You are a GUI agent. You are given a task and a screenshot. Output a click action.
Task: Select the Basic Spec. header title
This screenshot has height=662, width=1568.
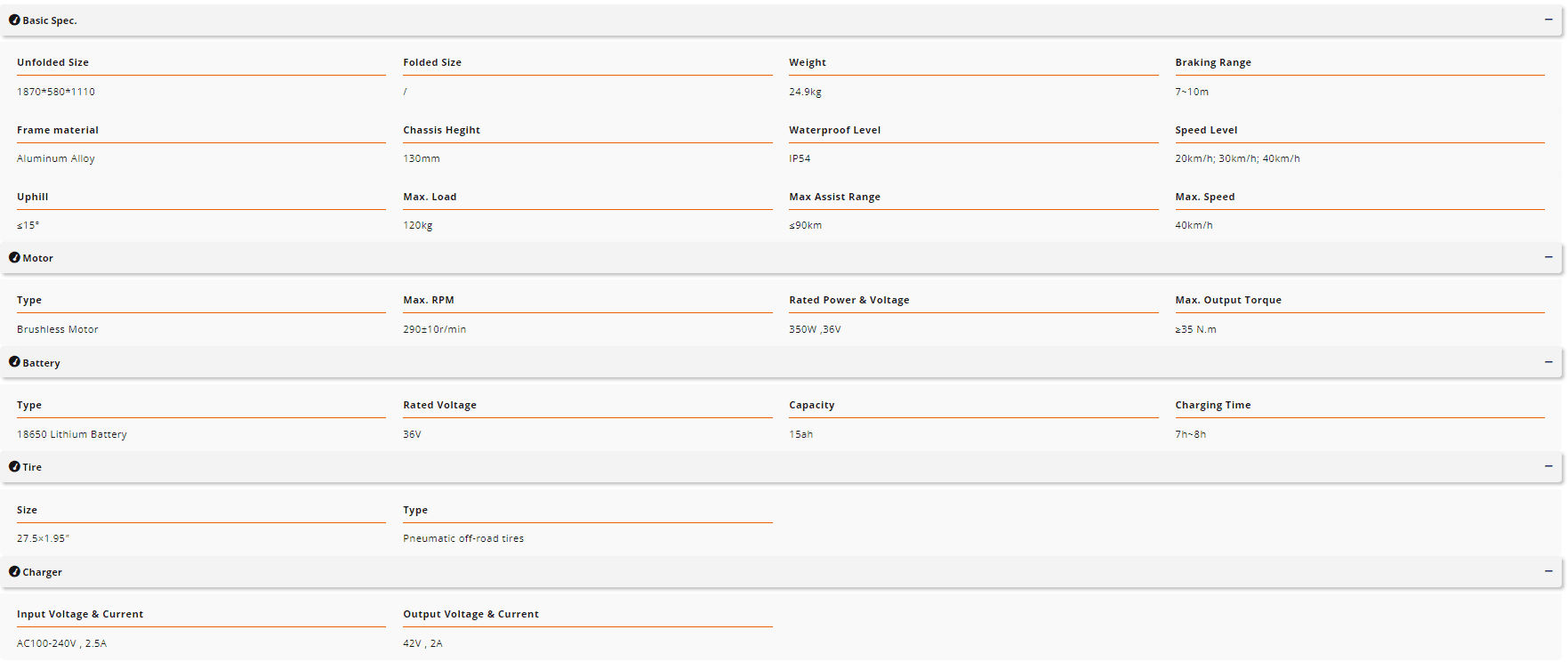pyautogui.click(x=50, y=20)
